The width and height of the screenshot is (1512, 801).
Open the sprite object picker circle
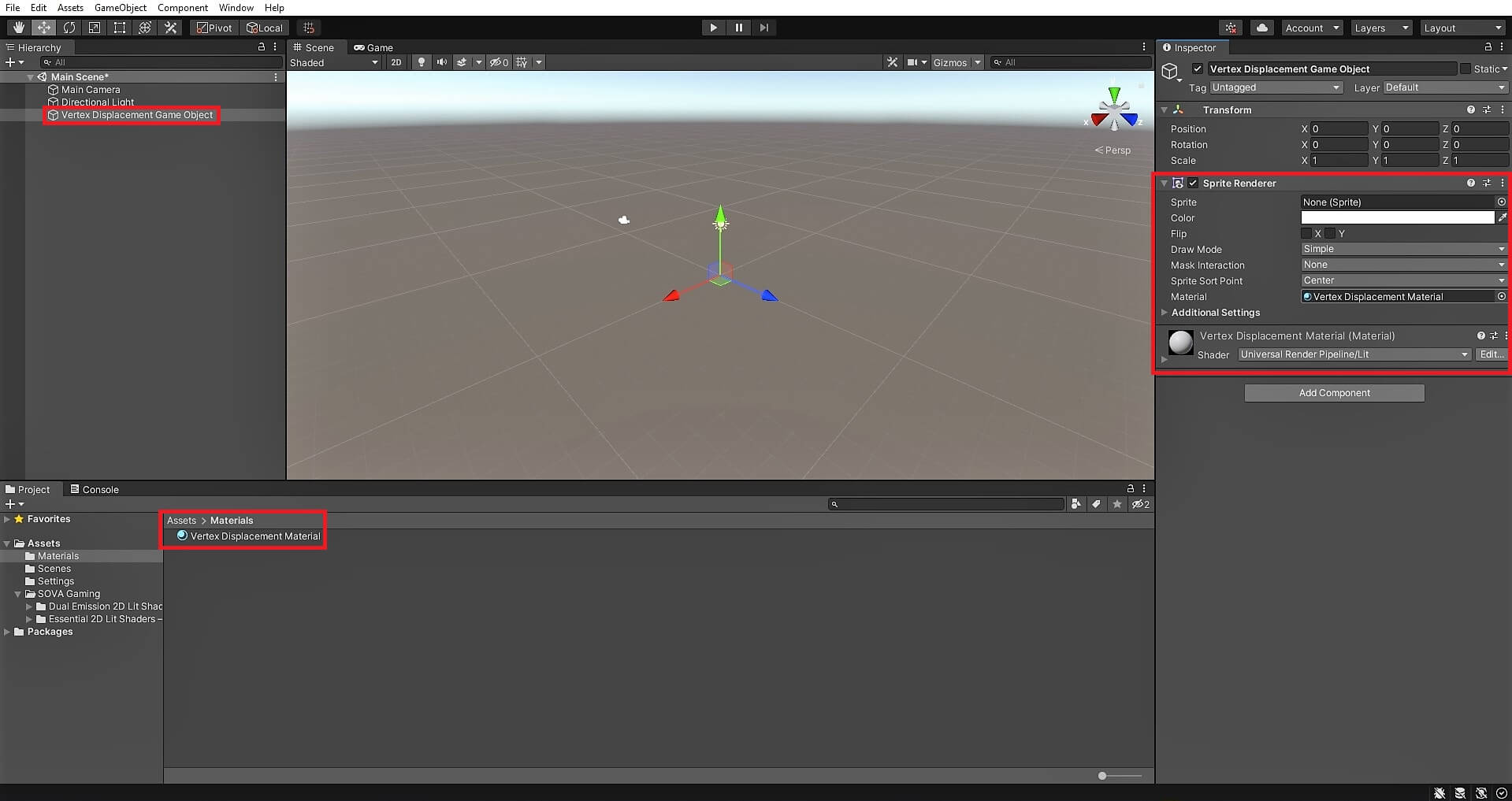[x=1502, y=202]
